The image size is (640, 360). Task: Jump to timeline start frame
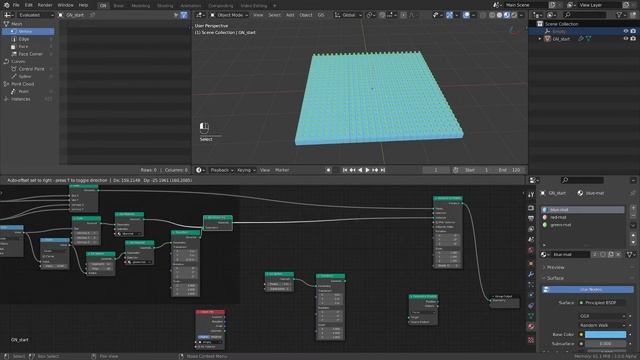(x=345, y=170)
